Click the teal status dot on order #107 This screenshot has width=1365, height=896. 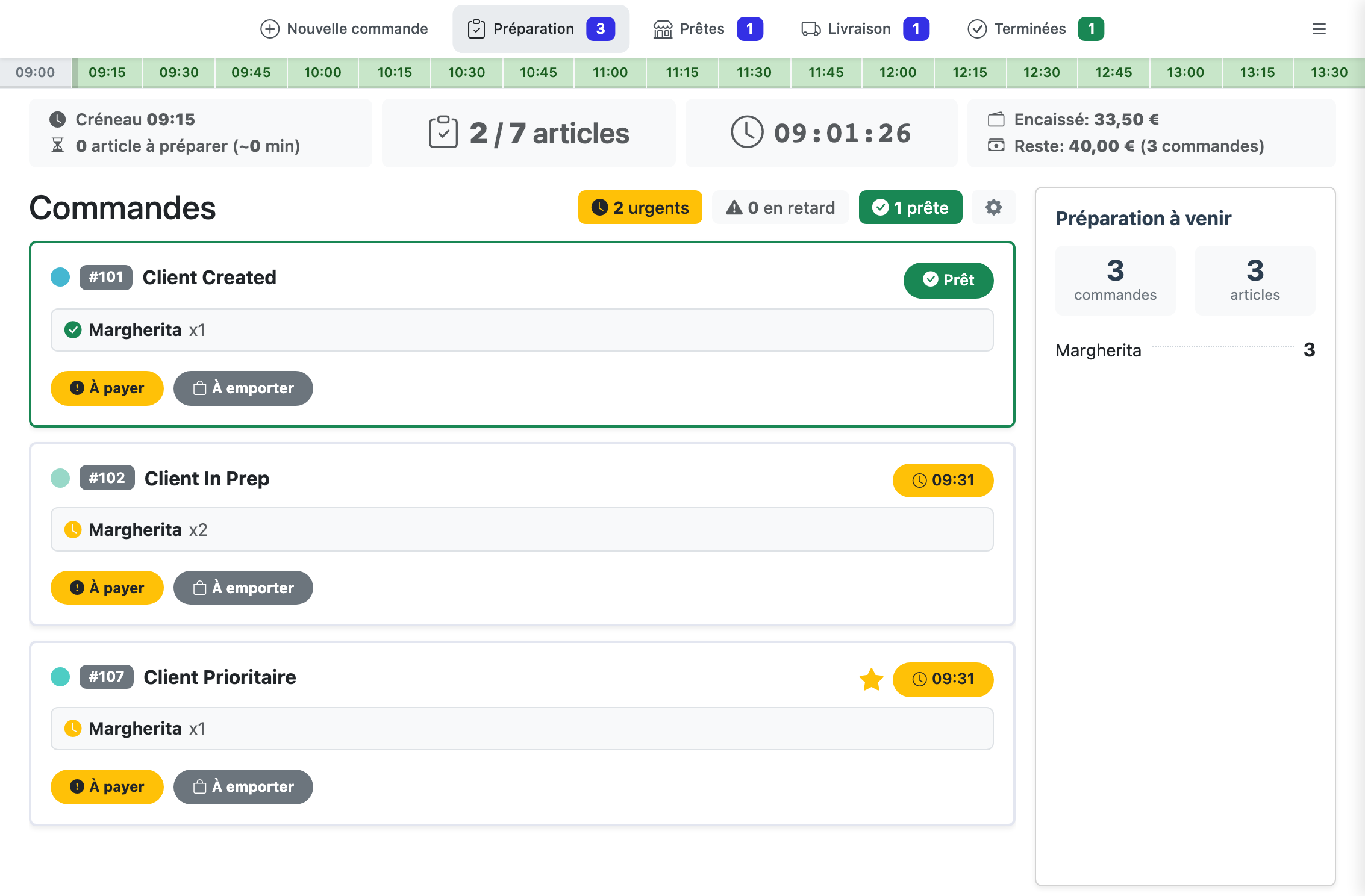coord(60,677)
